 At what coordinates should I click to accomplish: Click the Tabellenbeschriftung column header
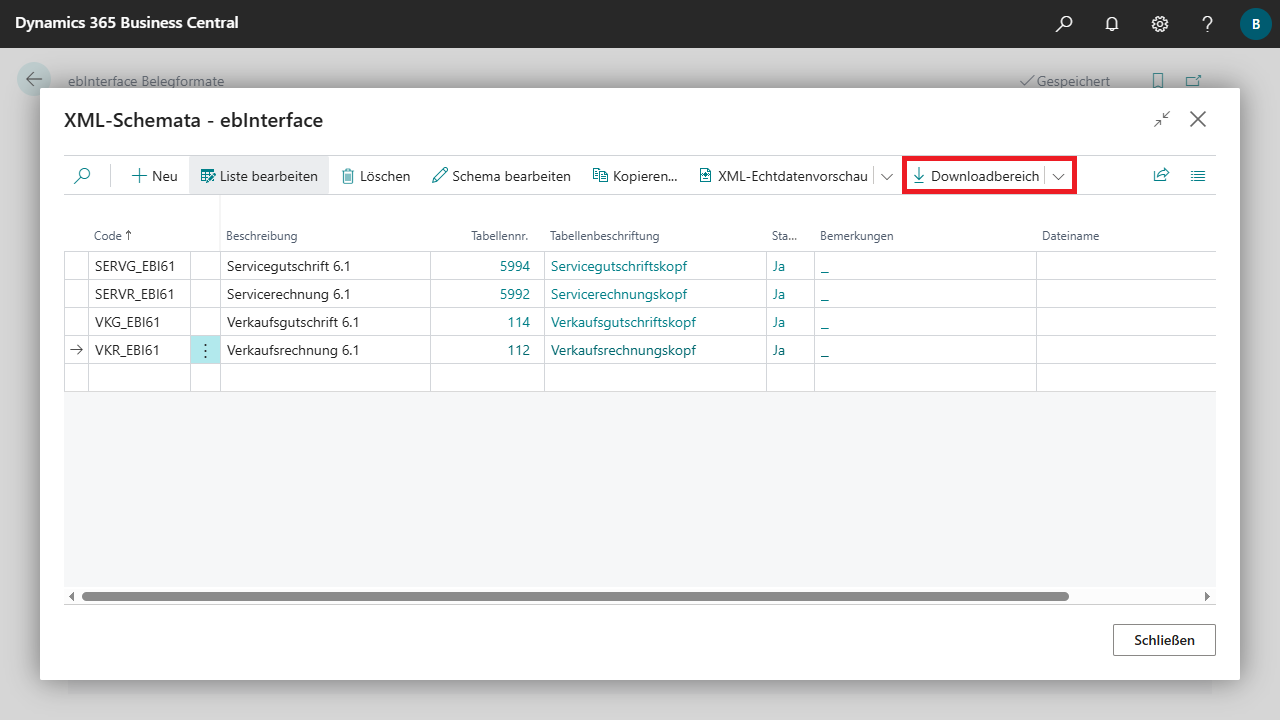point(604,236)
